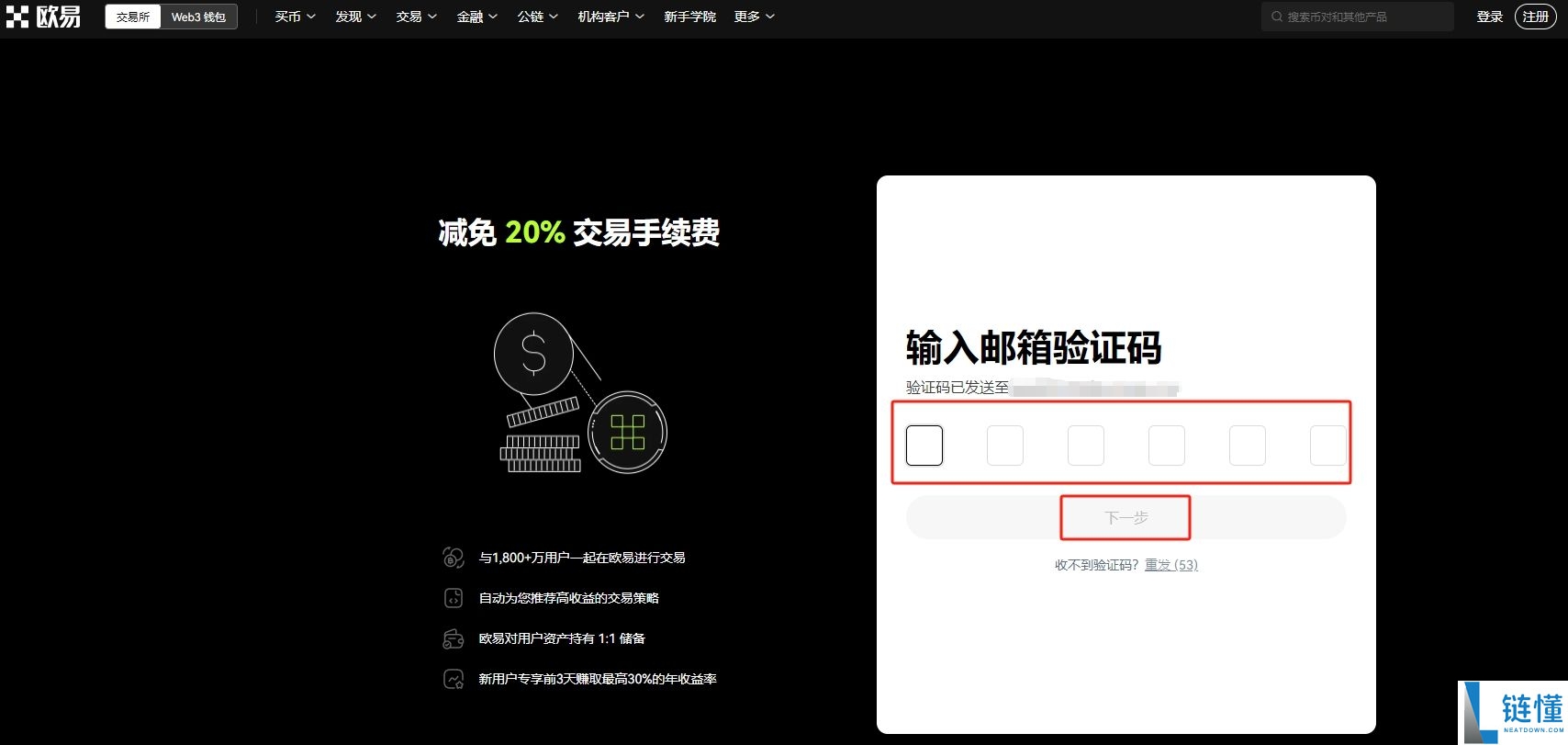The height and width of the screenshot is (745, 1568).
Task: Expand the 买币 menu
Action: pos(296,17)
